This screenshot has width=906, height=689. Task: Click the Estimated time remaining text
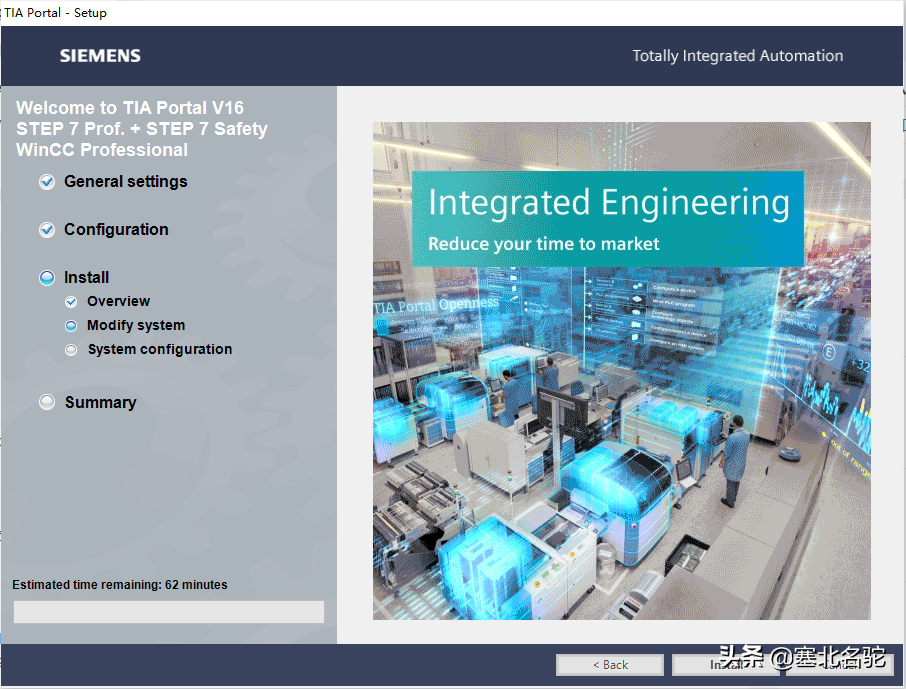click(x=120, y=584)
